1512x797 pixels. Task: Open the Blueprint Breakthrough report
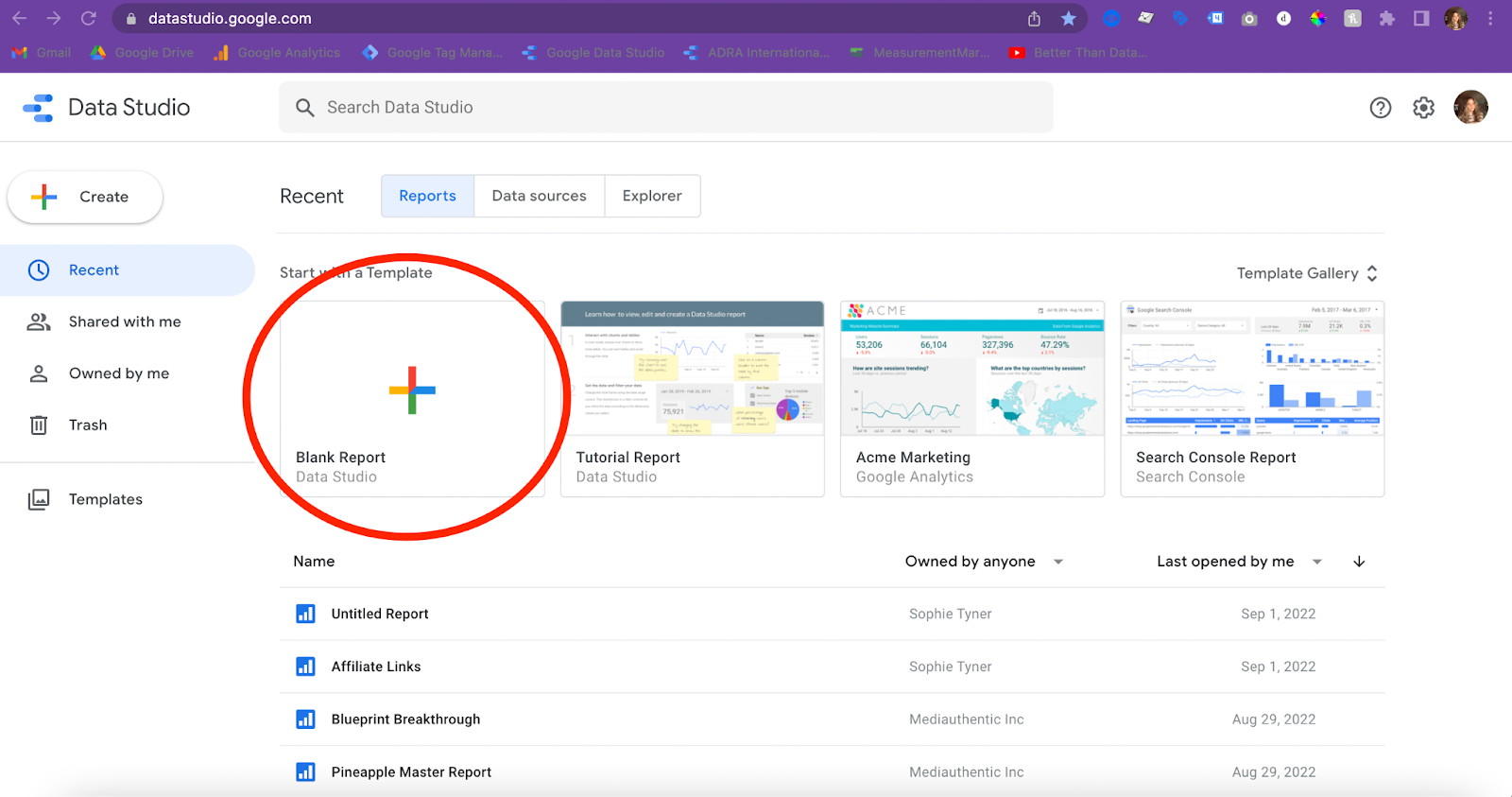[x=405, y=719]
